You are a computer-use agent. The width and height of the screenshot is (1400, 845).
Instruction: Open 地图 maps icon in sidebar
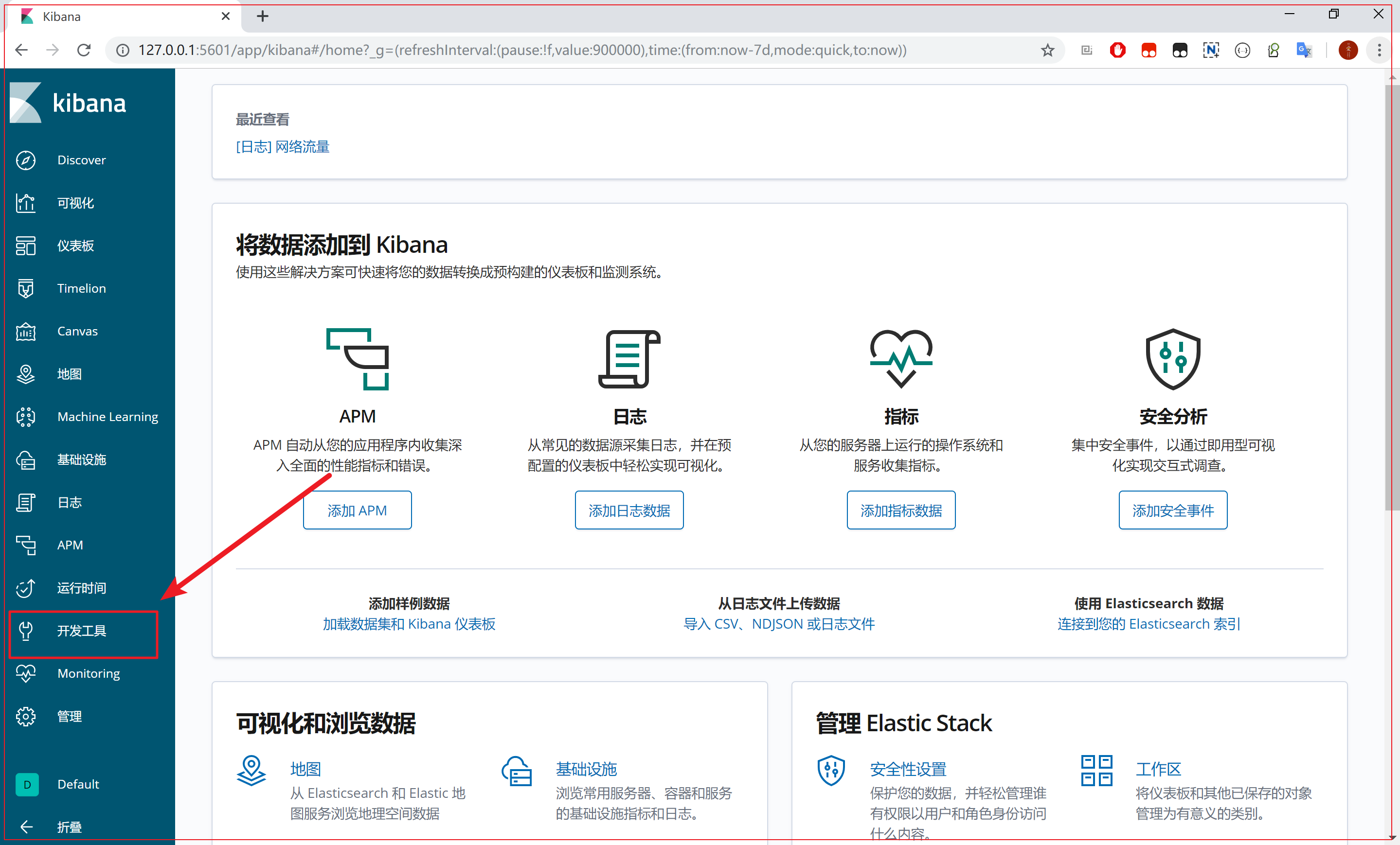pos(26,374)
